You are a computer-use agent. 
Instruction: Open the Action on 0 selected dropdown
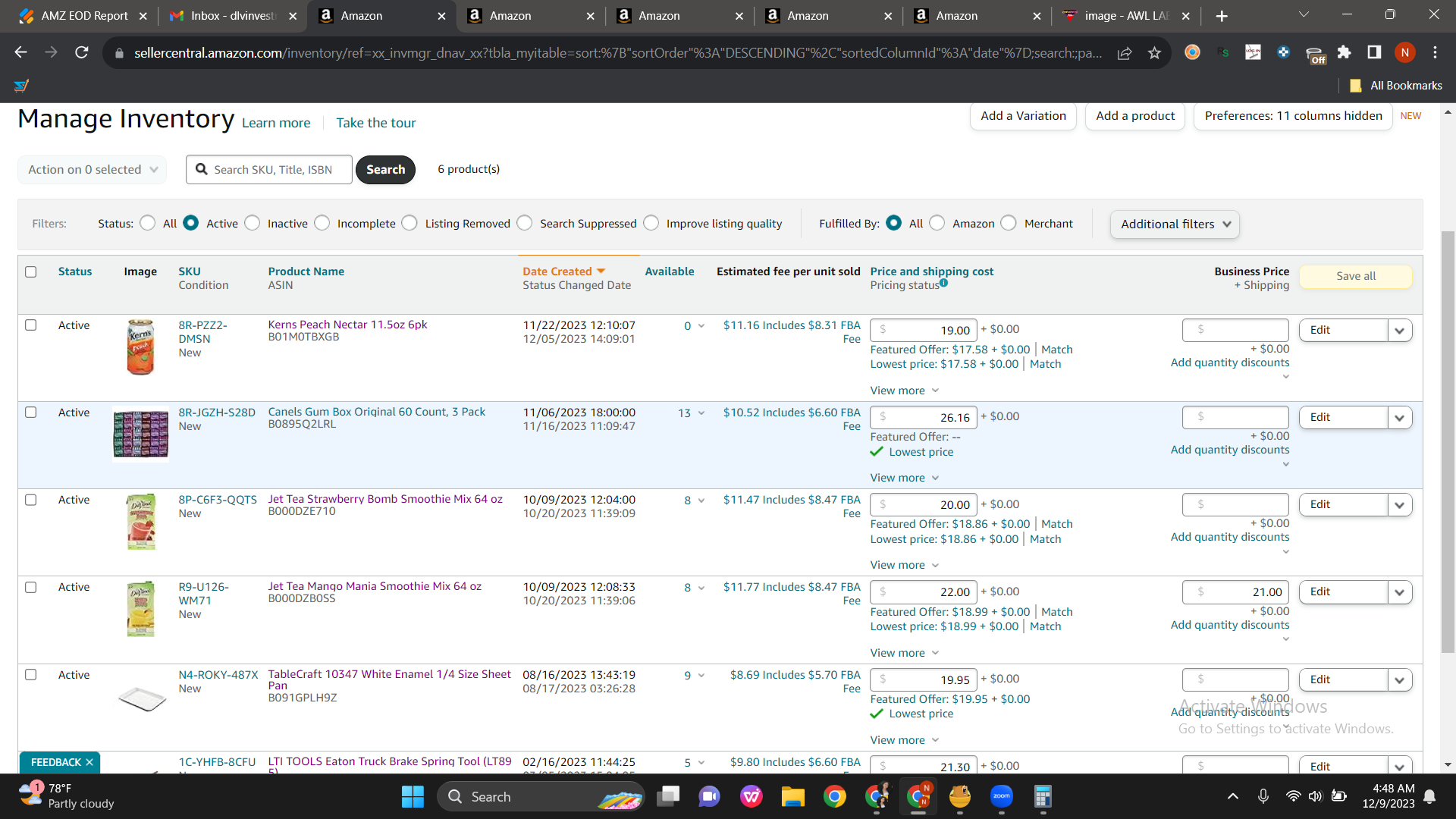click(x=92, y=169)
